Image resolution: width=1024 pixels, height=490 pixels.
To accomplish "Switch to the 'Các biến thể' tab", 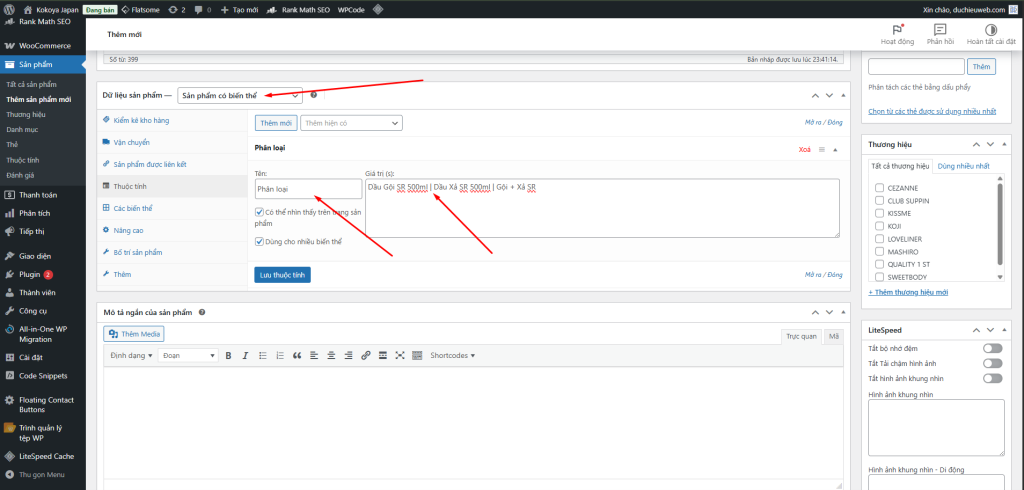I will [132, 208].
